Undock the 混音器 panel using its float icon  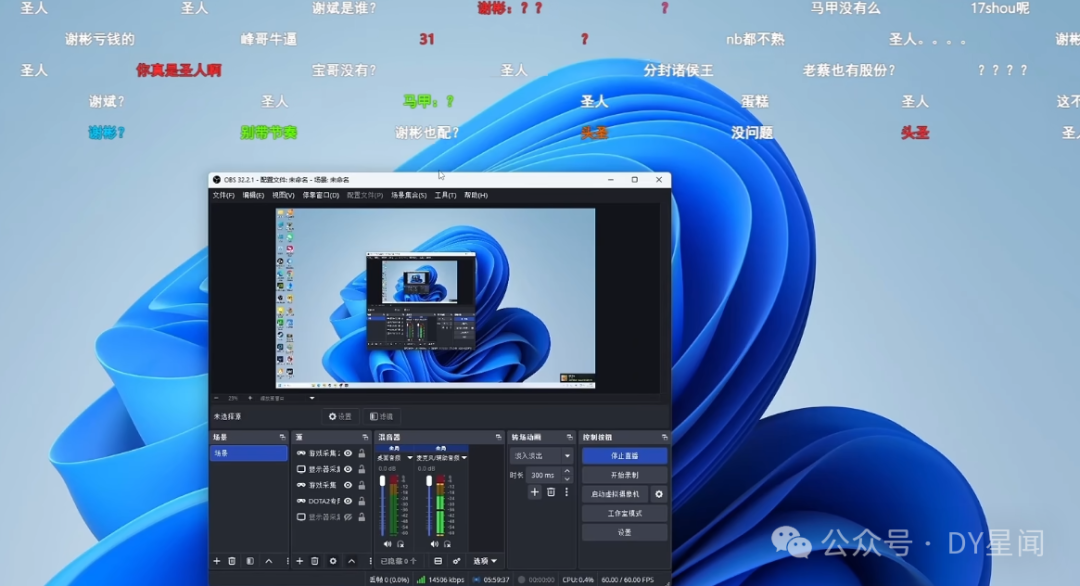(498, 437)
